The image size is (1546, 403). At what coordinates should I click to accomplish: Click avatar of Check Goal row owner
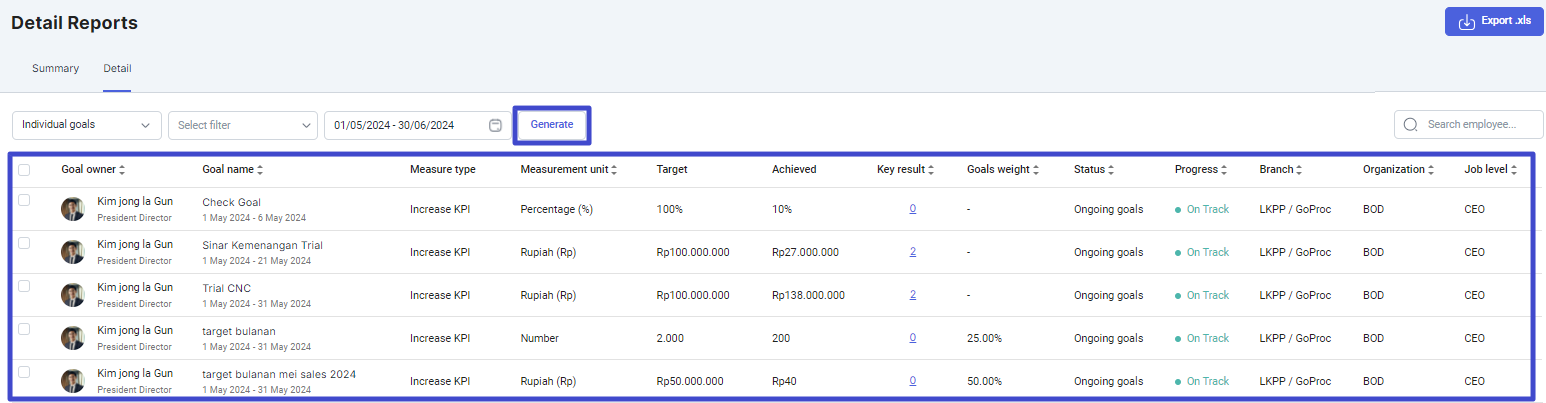(x=73, y=209)
